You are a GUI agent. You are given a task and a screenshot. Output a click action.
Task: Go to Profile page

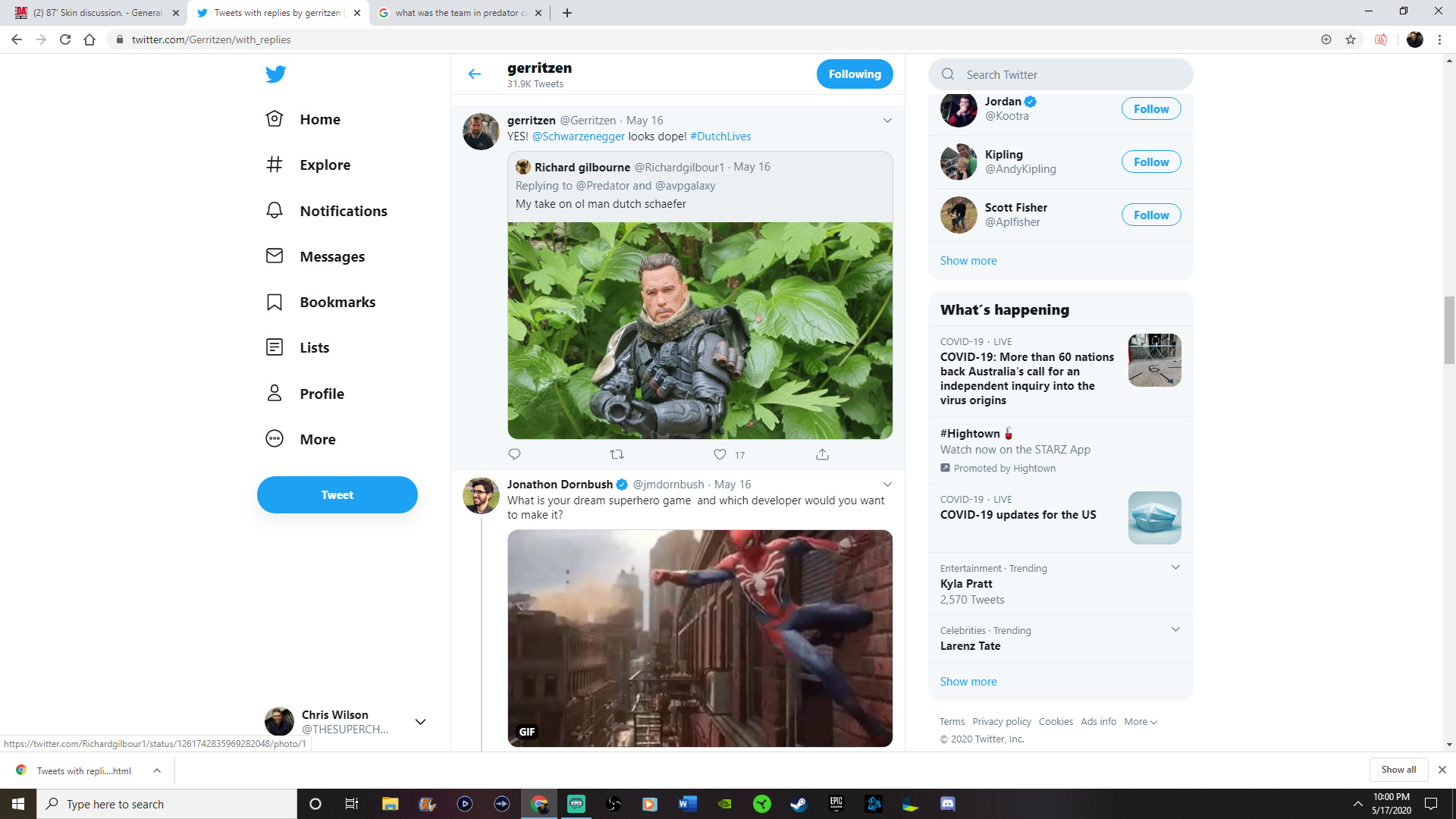click(305, 394)
